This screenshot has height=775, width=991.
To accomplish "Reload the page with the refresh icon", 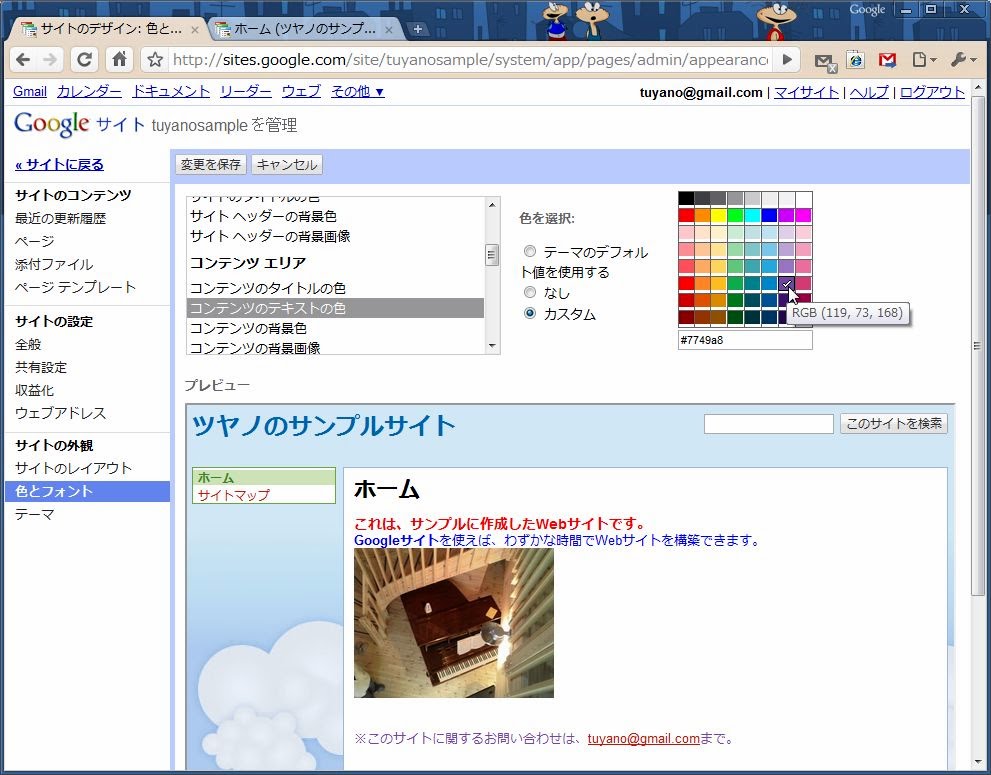I will 85,60.
